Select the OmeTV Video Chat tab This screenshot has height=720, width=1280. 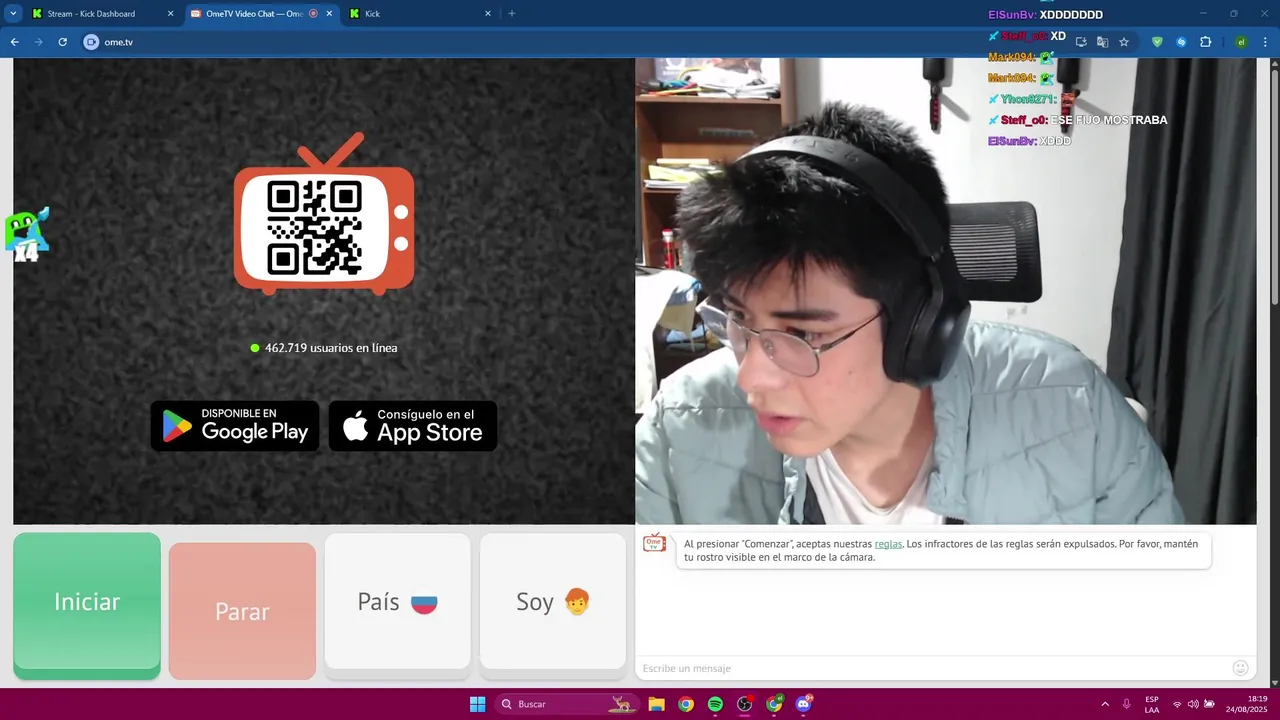(x=254, y=14)
